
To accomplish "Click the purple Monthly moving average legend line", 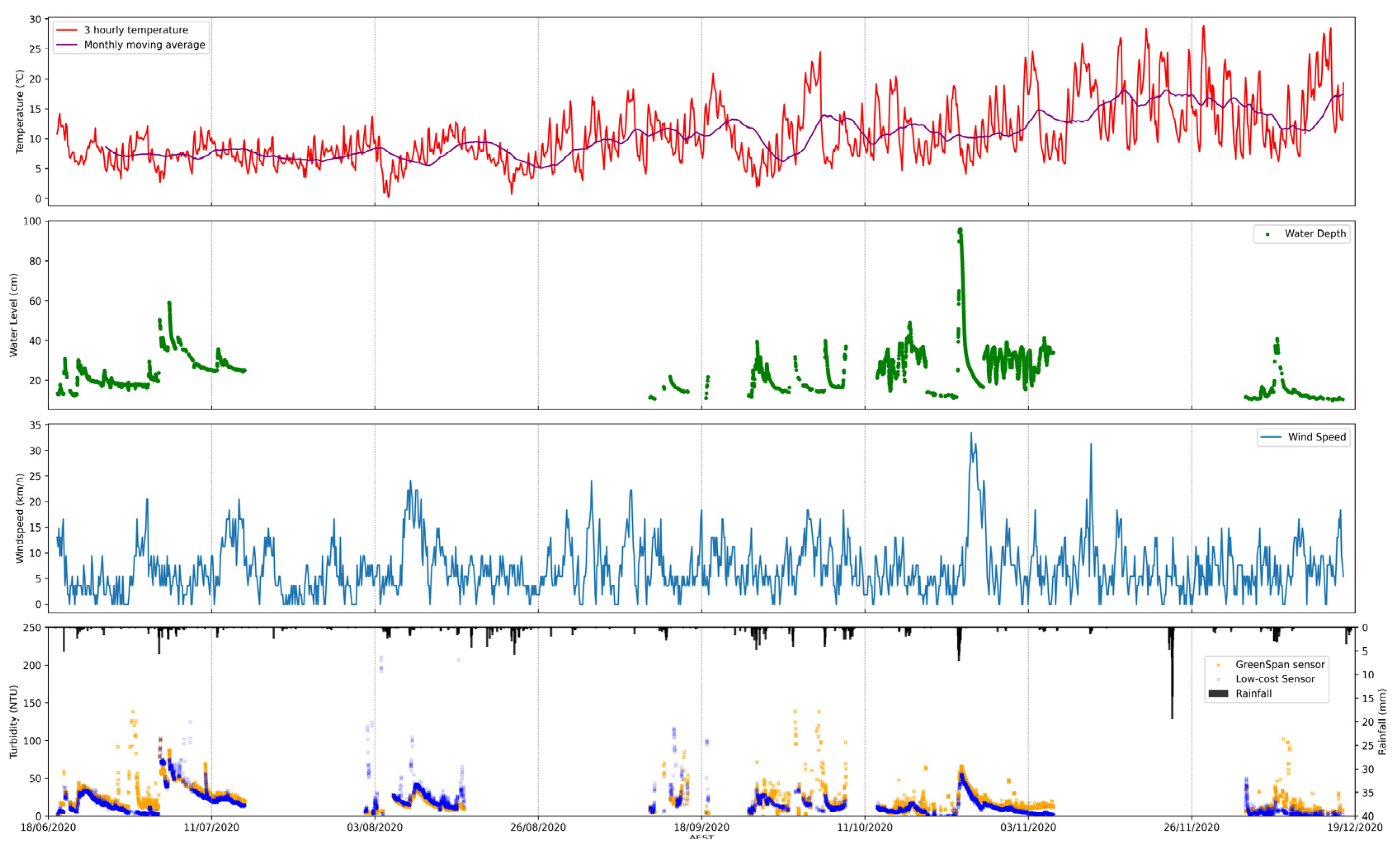I will coord(67,45).
